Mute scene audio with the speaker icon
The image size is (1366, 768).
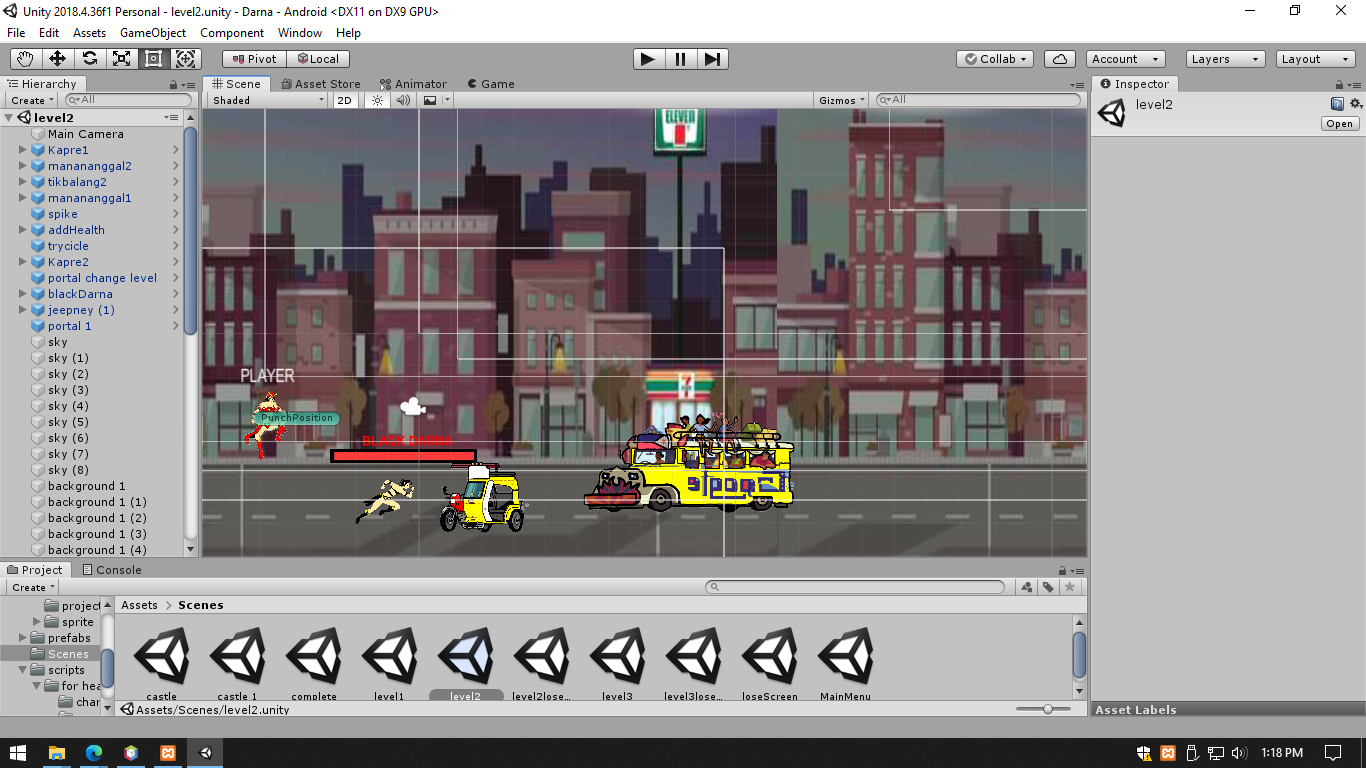coord(403,100)
